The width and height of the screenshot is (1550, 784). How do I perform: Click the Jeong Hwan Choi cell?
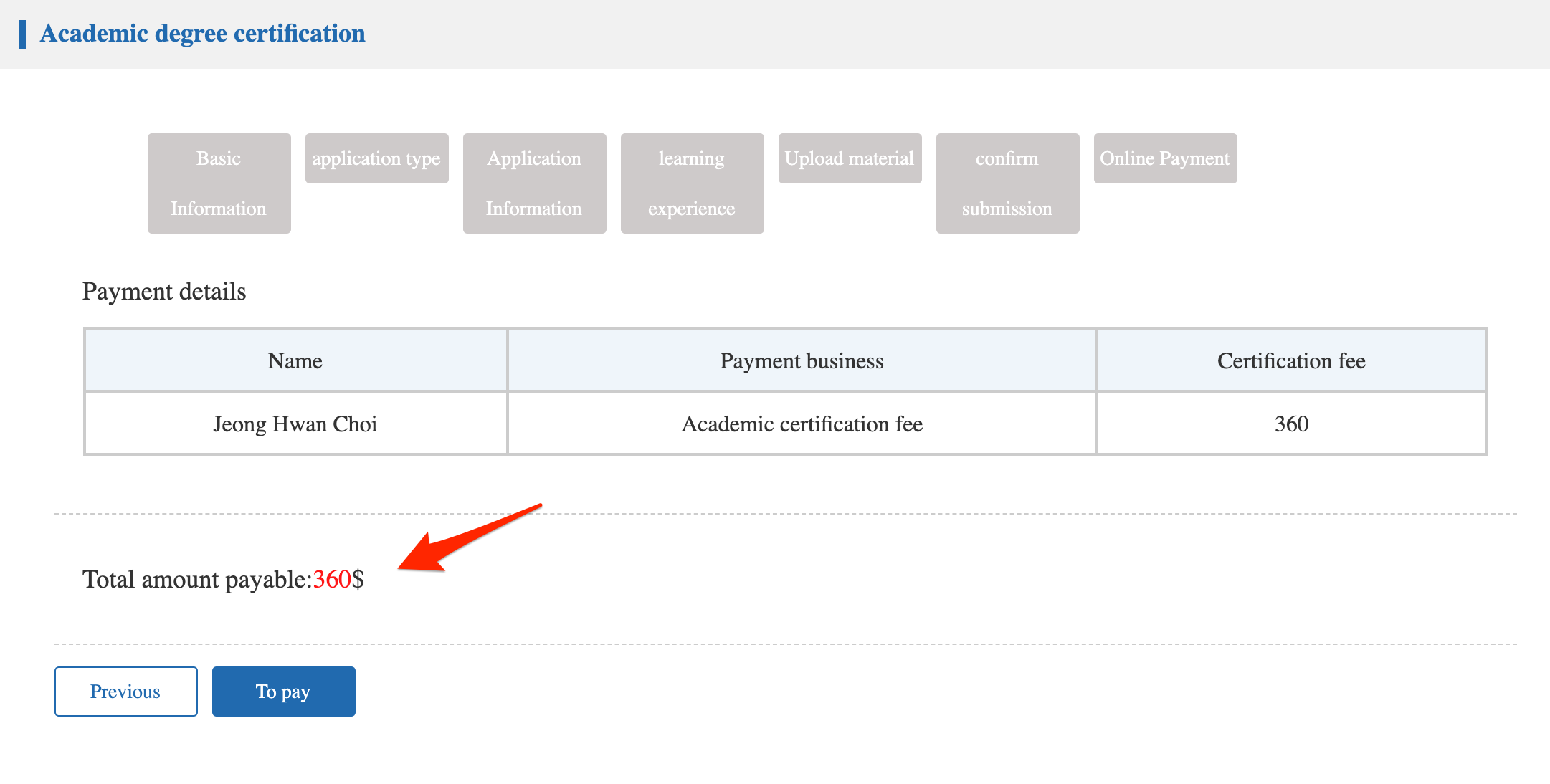295,424
